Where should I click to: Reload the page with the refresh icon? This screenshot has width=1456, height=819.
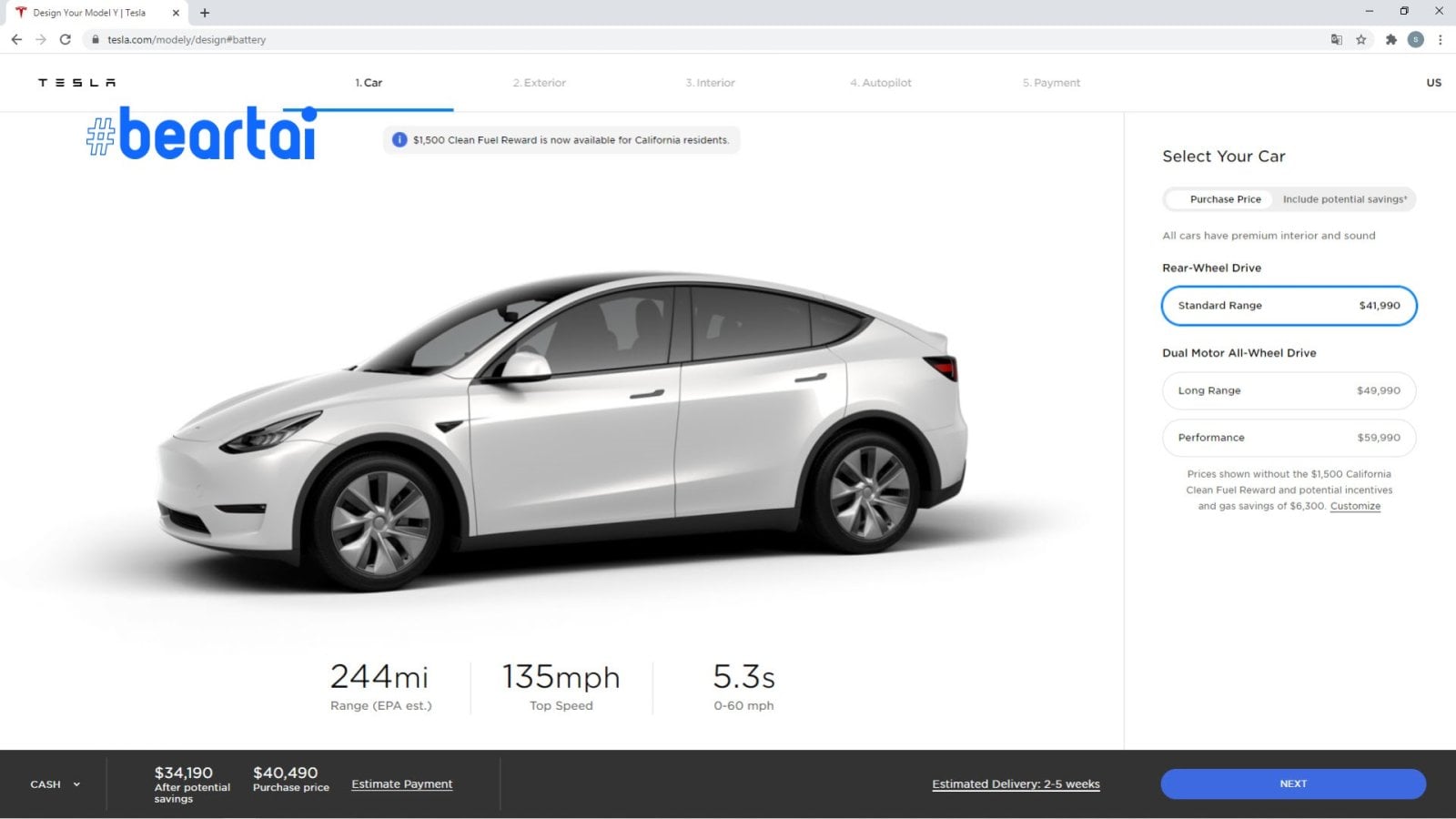(65, 39)
